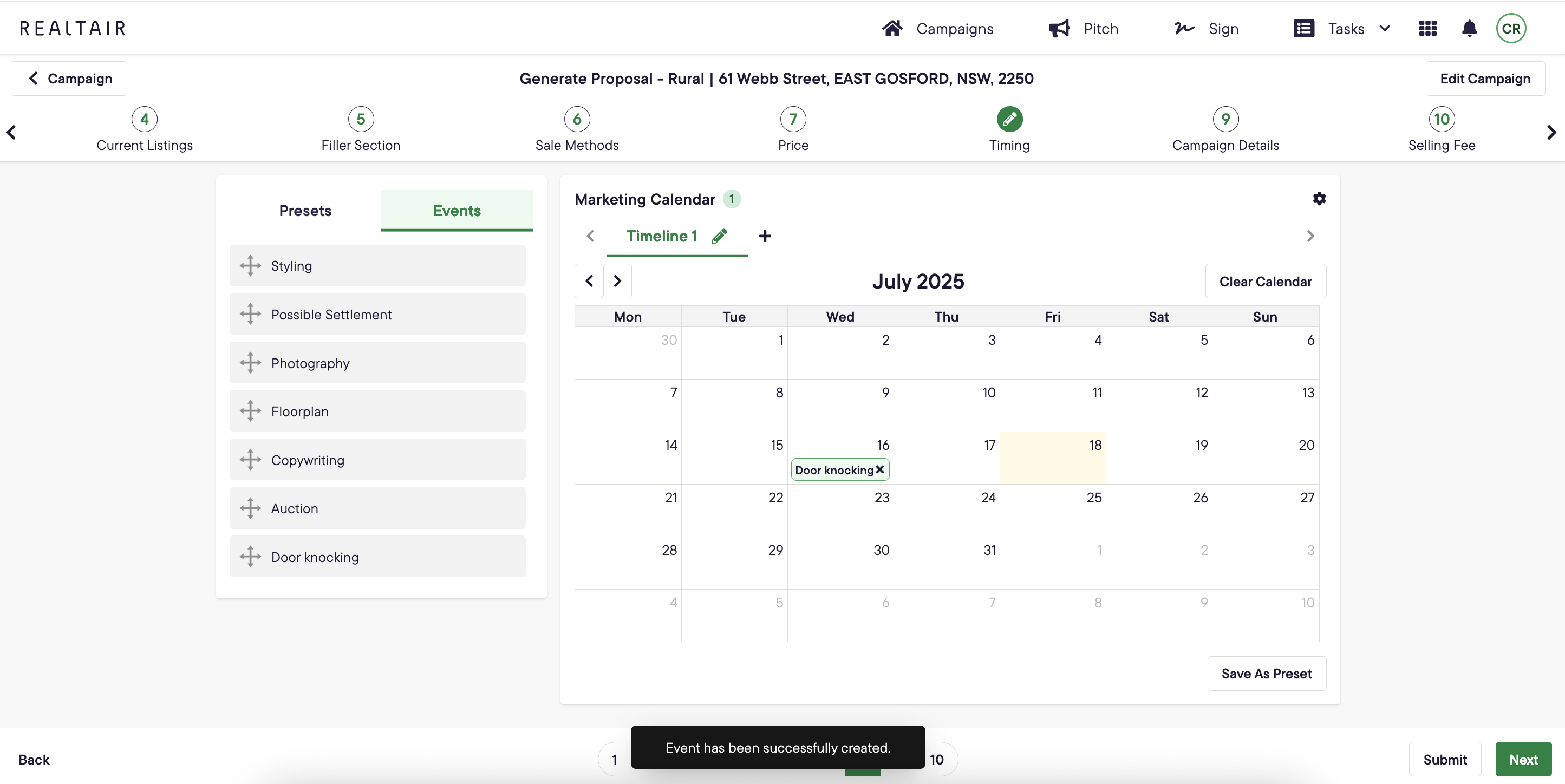The width and height of the screenshot is (1565, 784).
Task: Remove the Door knocking calendar event
Action: point(879,469)
